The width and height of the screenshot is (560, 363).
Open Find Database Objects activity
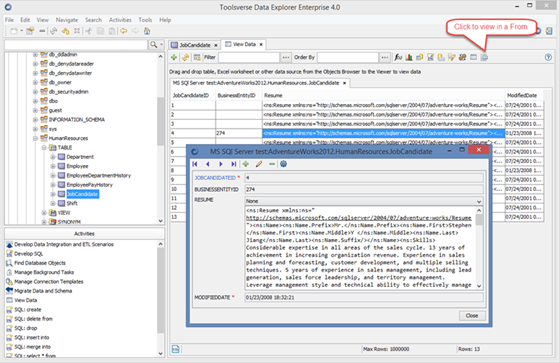pyautogui.click(x=40, y=263)
